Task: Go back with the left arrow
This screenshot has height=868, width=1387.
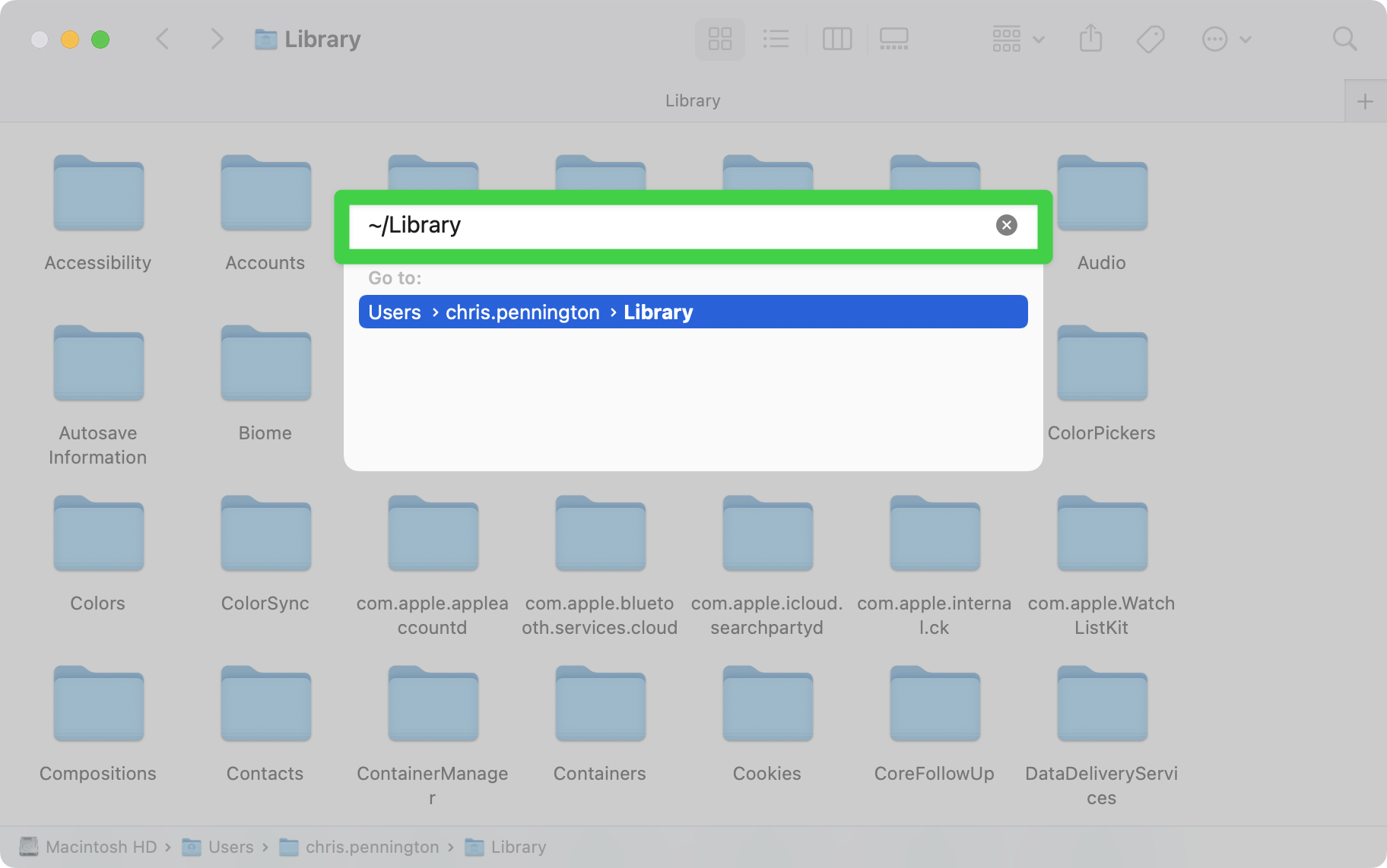Action: pos(162,39)
